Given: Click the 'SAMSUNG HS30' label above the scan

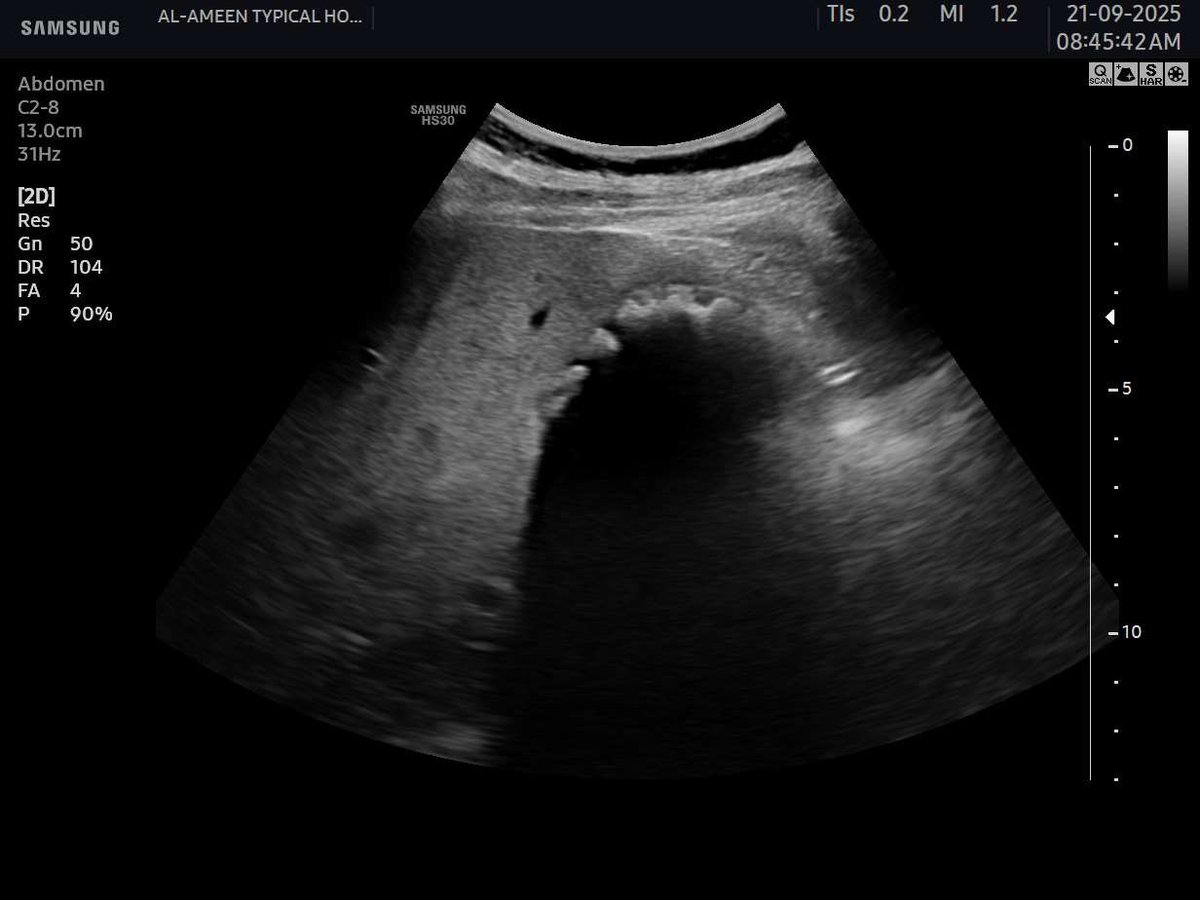Looking at the screenshot, I should coord(438,113).
